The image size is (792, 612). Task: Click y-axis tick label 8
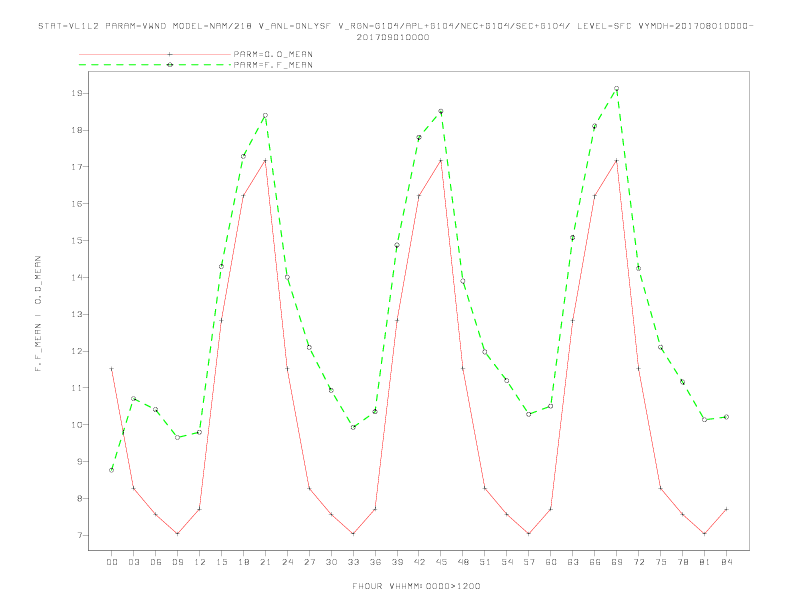pyautogui.click(x=80, y=498)
